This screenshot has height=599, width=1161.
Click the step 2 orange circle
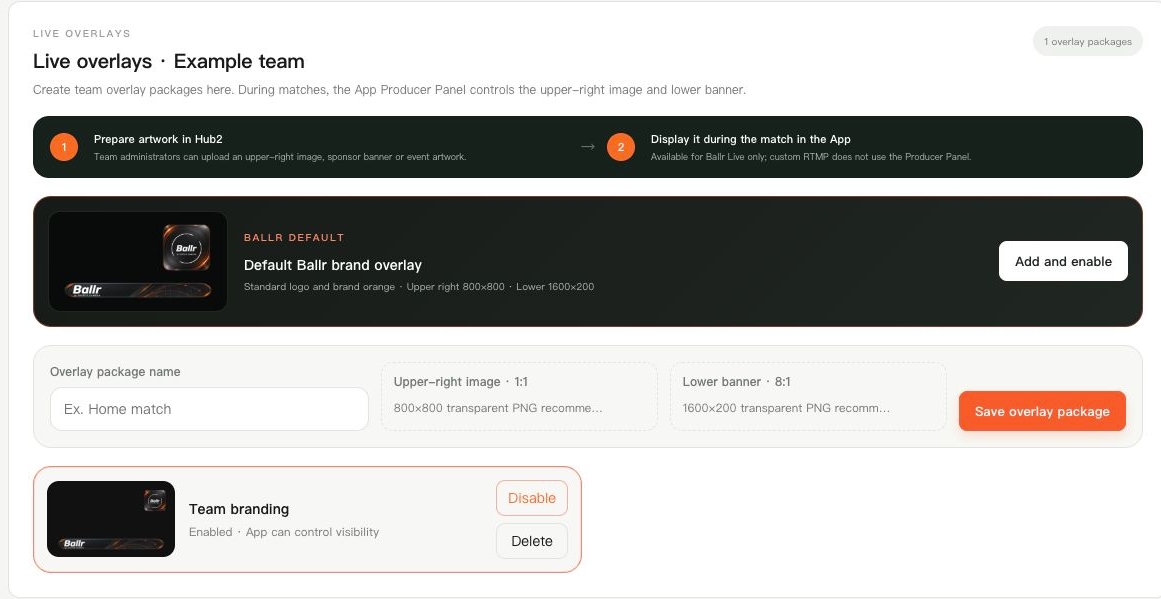coord(620,147)
